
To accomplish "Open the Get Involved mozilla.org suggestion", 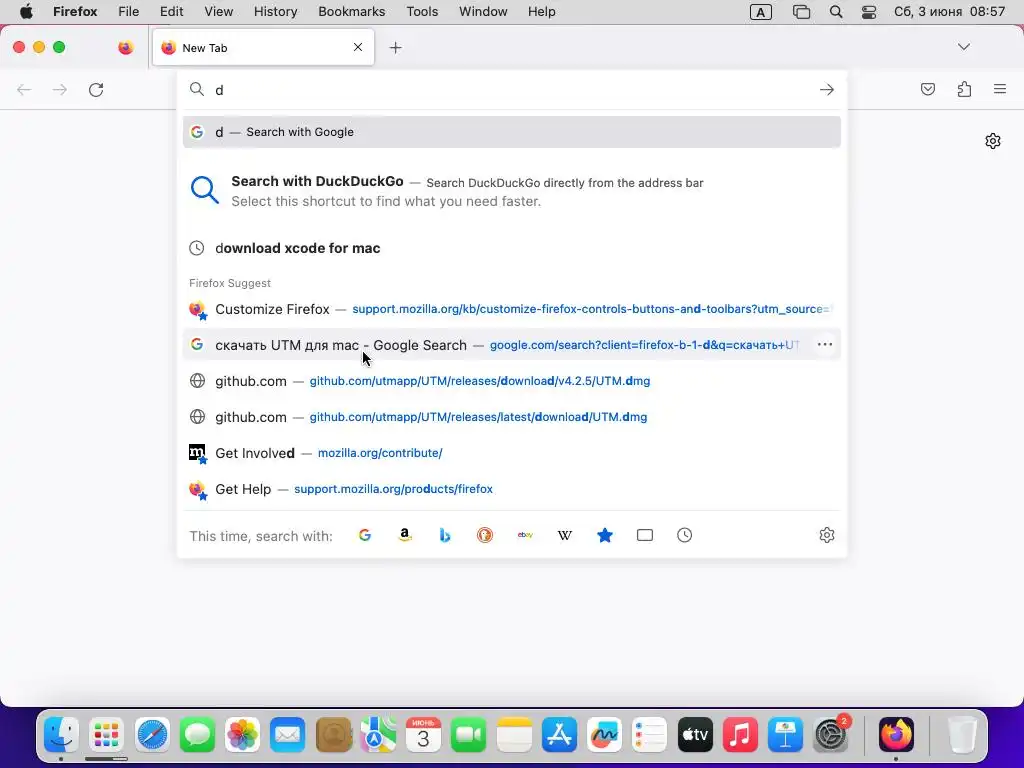I will pos(512,453).
